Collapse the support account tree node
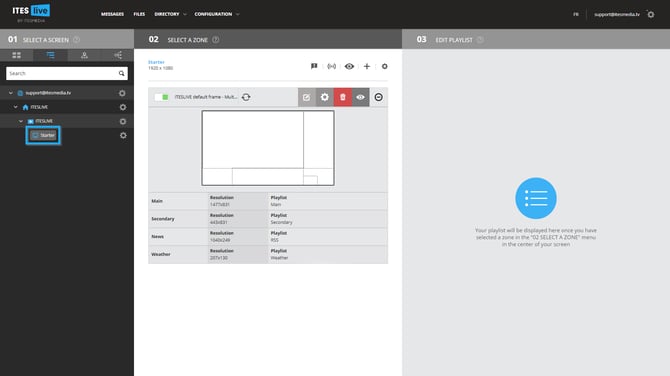The width and height of the screenshot is (670, 376). (x=11, y=93)
